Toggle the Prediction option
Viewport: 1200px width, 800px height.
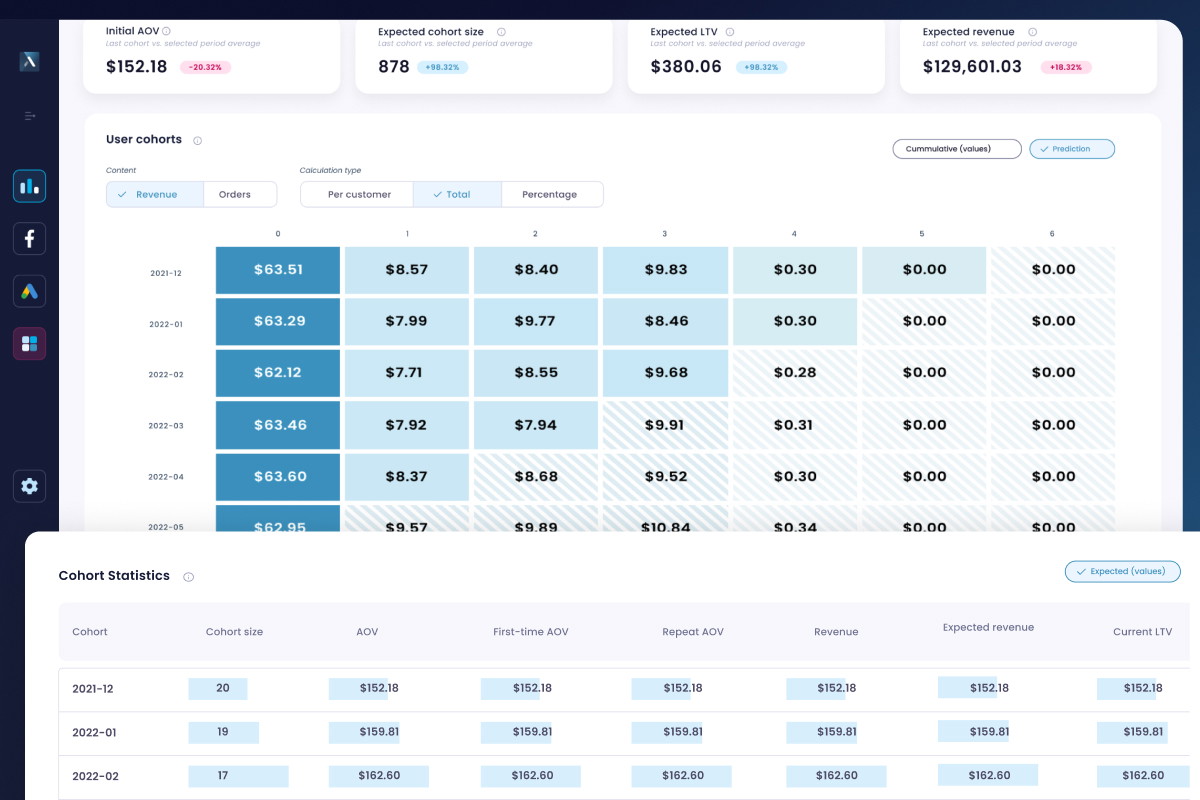[1072, 149]
